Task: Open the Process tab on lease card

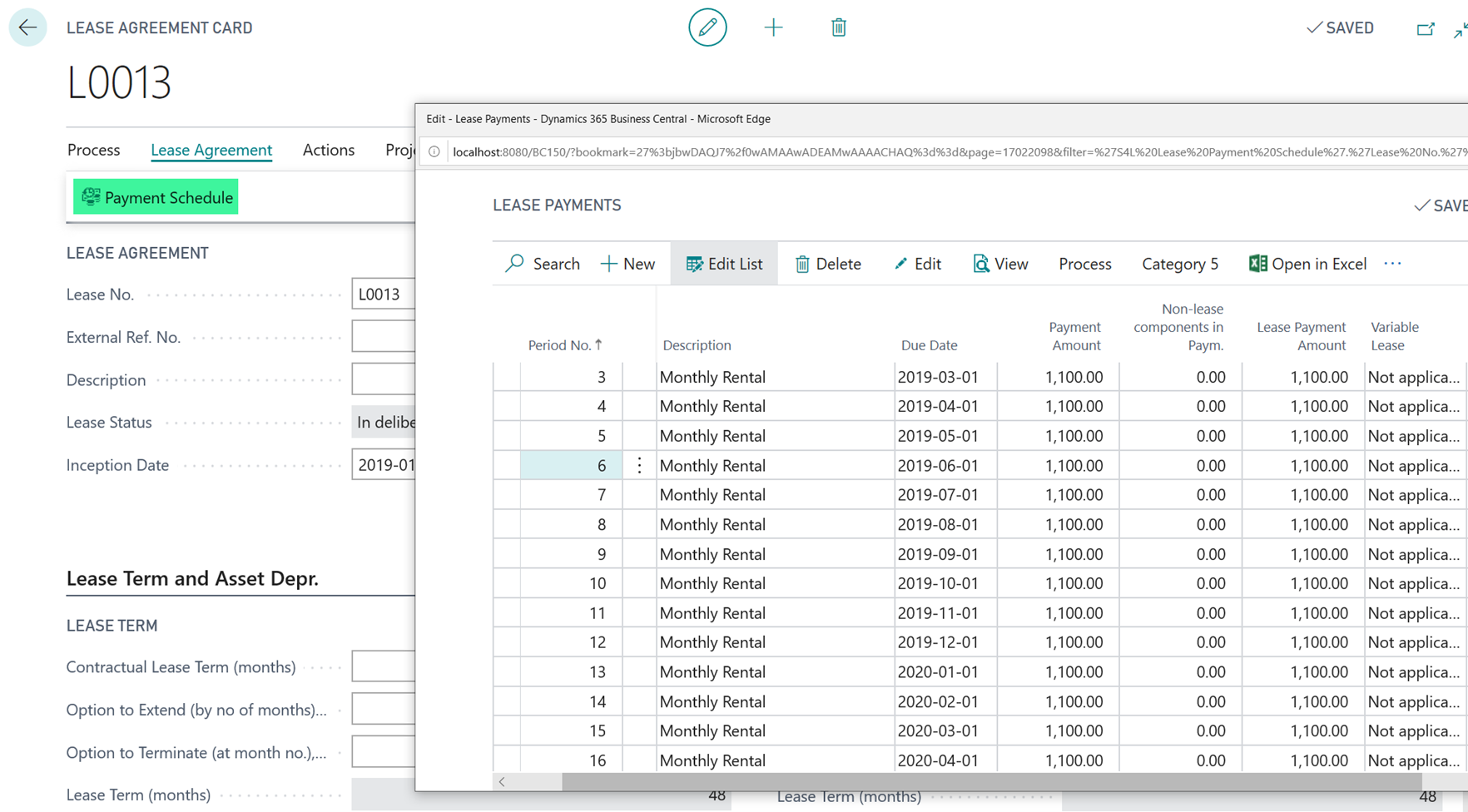Action: [93, 150]
